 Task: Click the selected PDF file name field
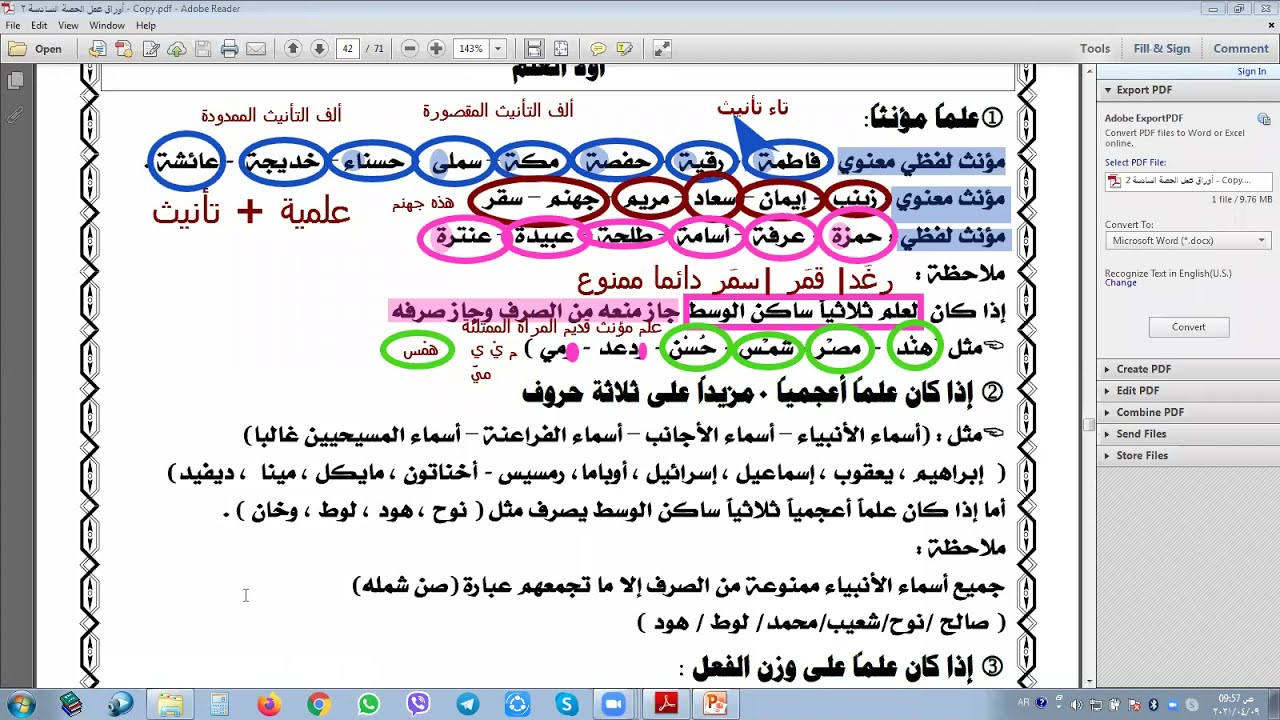(1188, 181)
